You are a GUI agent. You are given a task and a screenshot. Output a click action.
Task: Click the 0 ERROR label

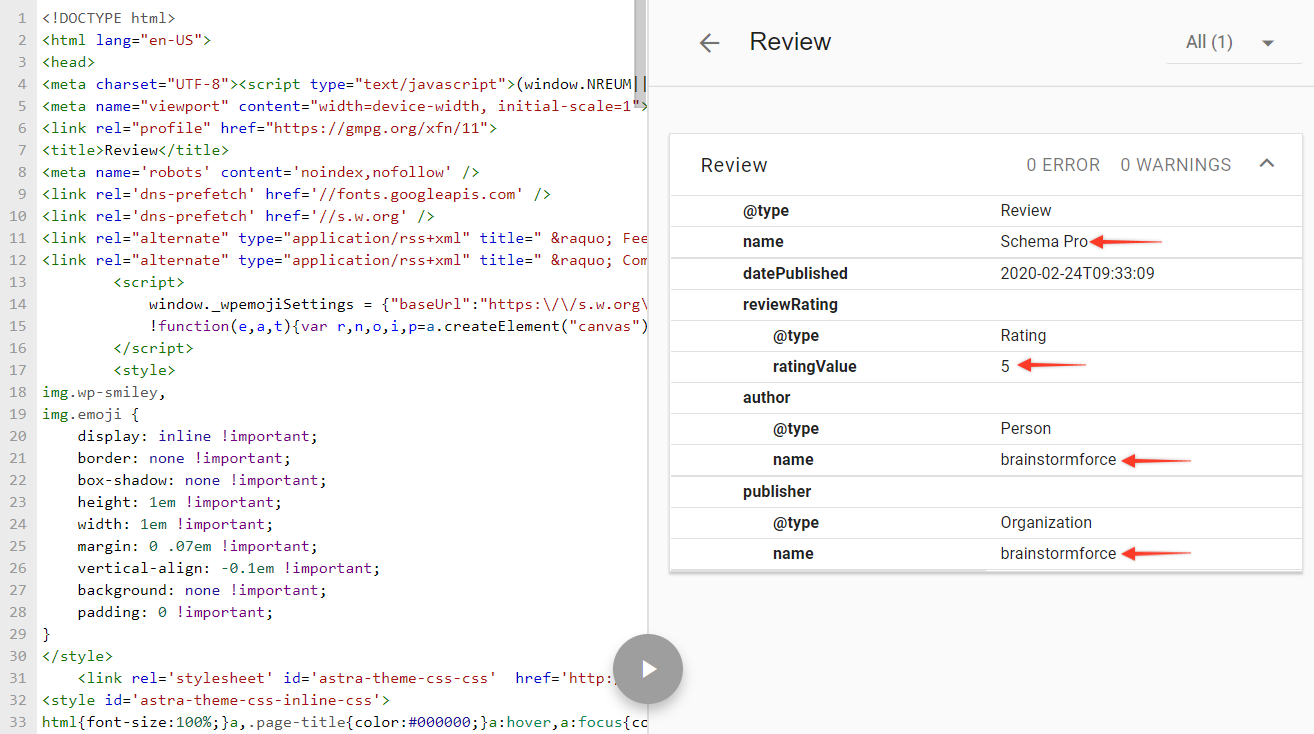point(1063,165)
